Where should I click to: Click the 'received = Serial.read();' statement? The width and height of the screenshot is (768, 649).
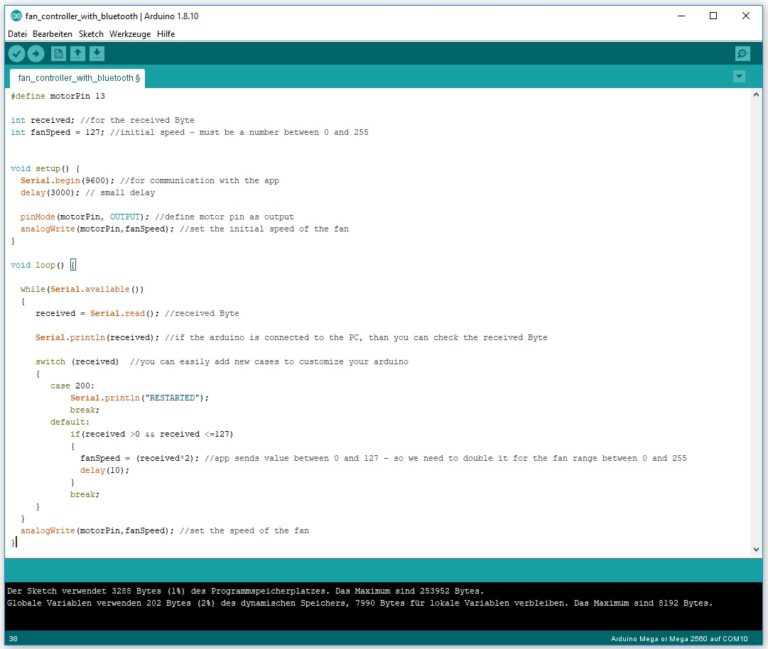click(x=97, y=313)
